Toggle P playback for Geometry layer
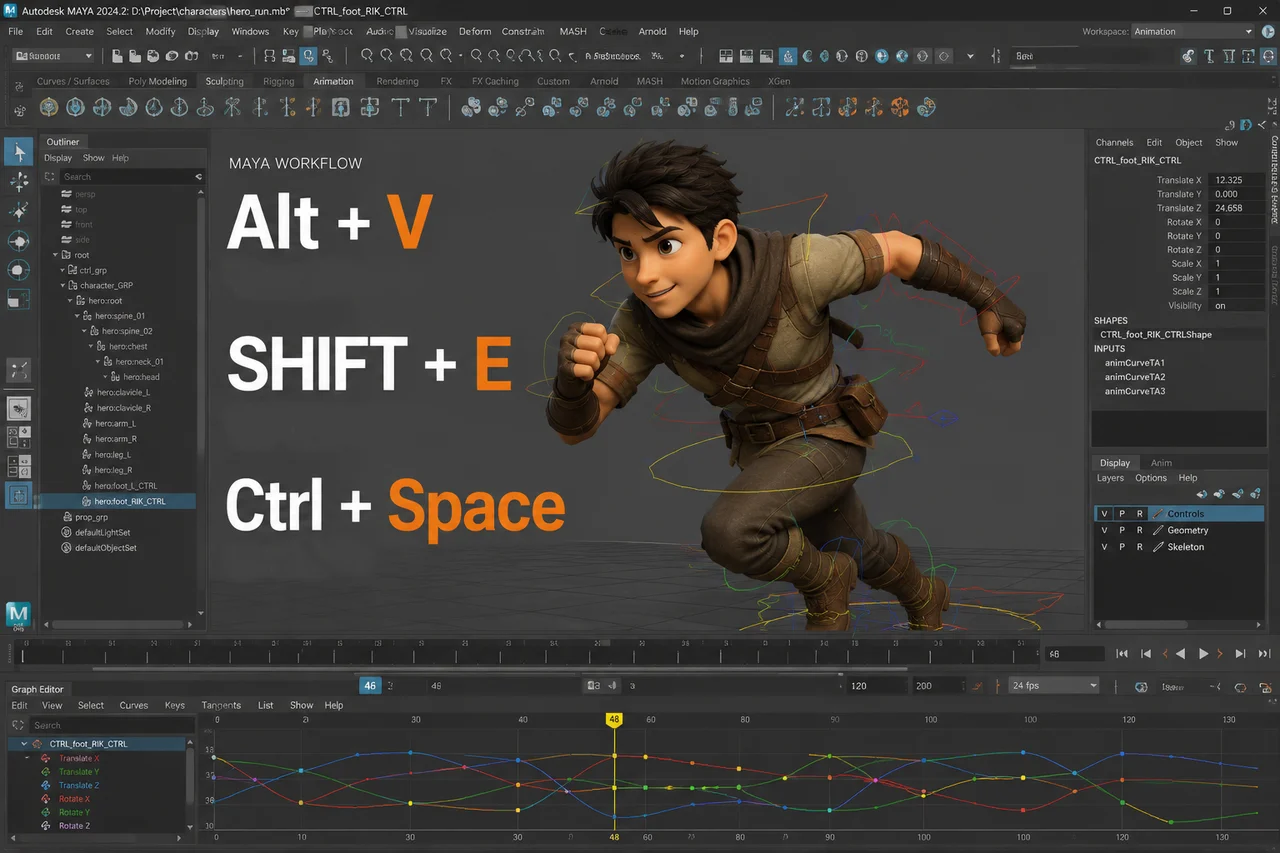The image size is (1280, 853). 1122,530
